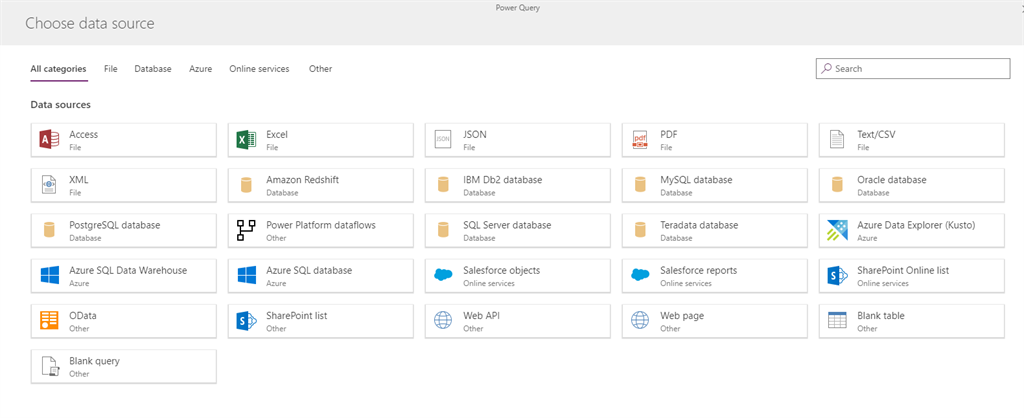The width and height of the screenshot is (1024, 418).
Task: Show the Online services category tab
Action: coord(259,69)
